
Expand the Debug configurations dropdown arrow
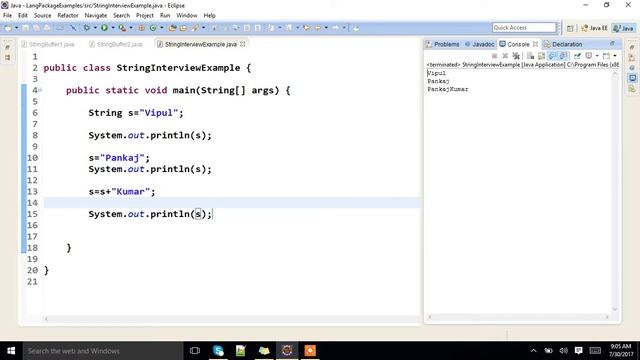(x=95, y=28)
